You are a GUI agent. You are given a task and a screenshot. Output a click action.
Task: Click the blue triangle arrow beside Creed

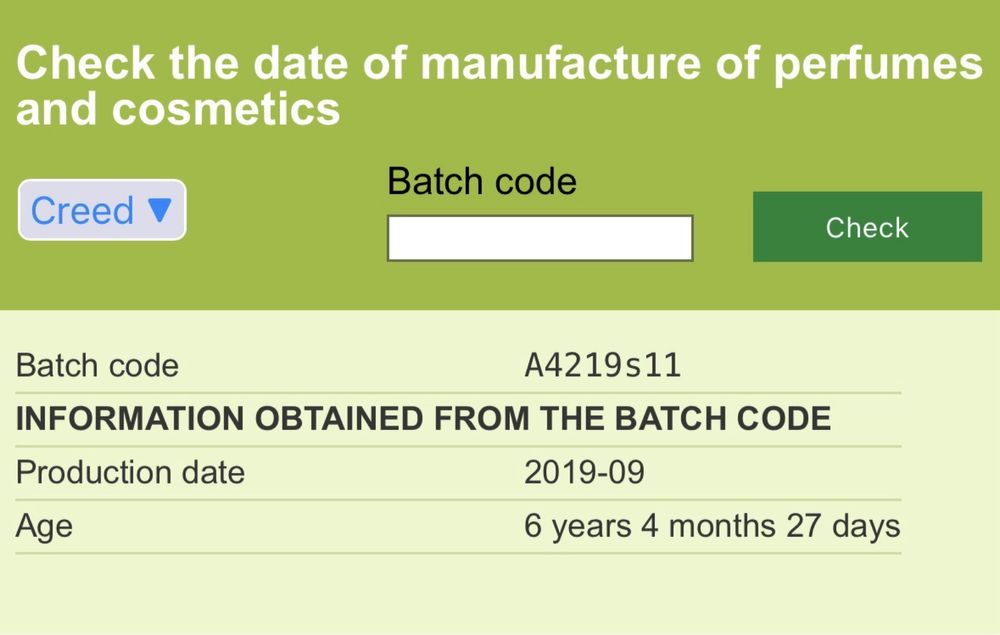click(x=160, y=209)
